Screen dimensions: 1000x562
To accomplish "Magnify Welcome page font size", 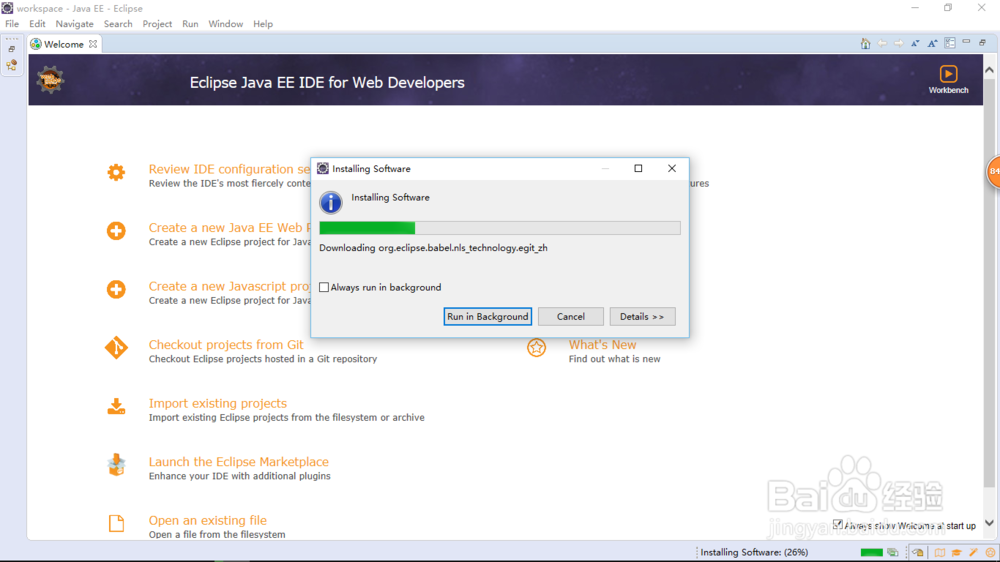I will click(x=932, y=43).
